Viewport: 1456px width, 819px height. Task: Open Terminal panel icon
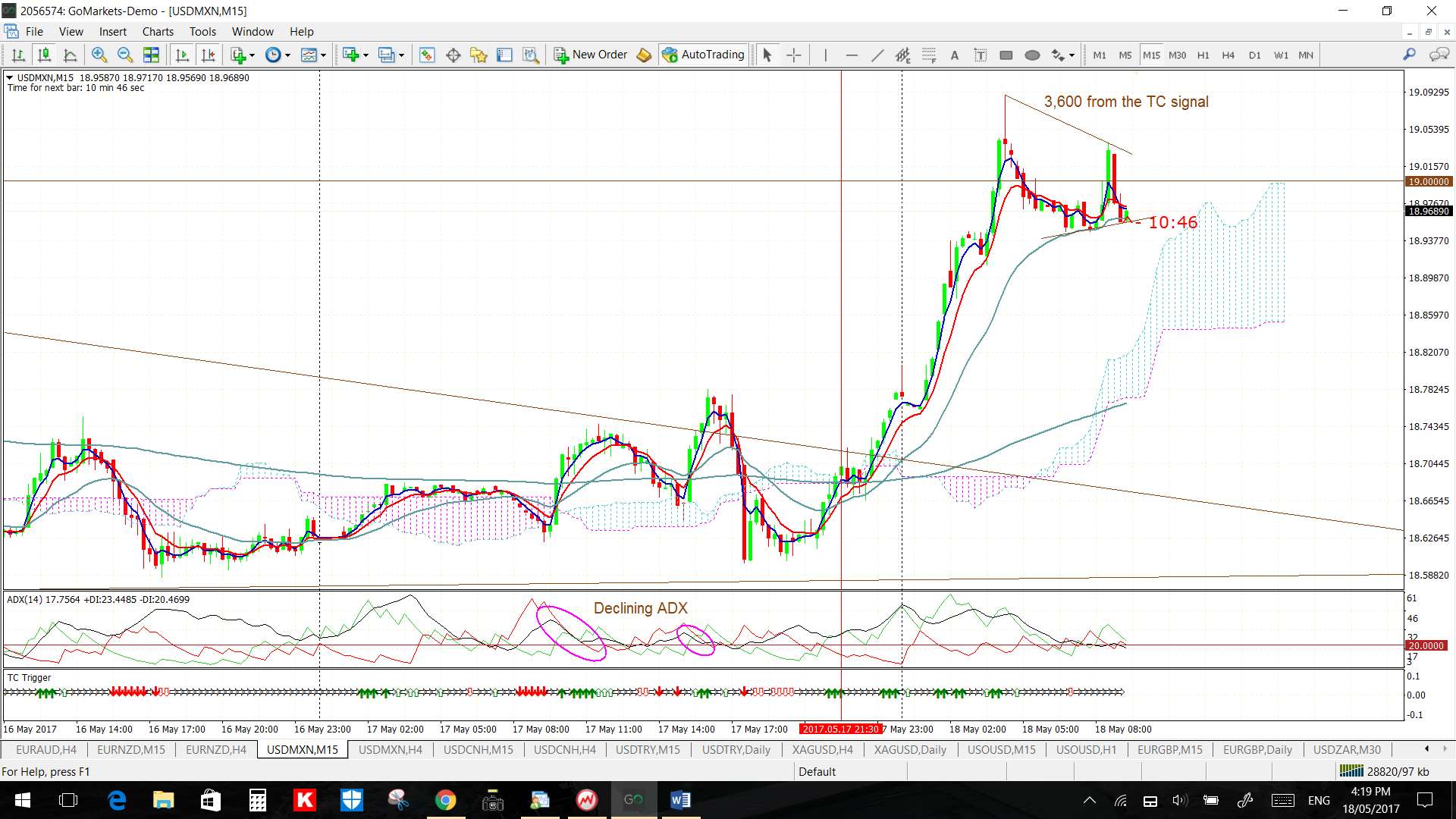[x=504, y=55]
